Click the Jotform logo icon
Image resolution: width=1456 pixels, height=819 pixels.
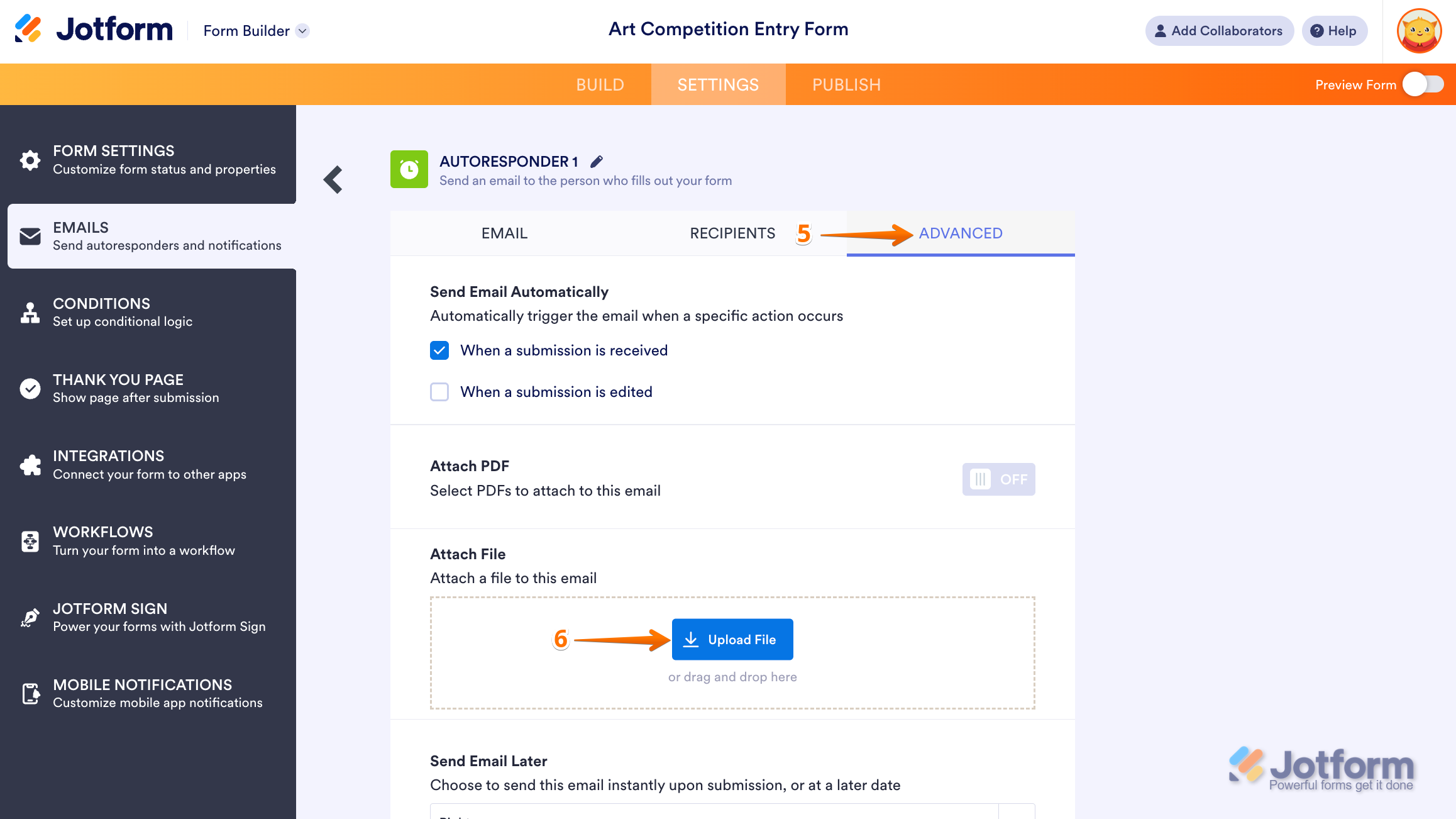[x=28, y=29]
